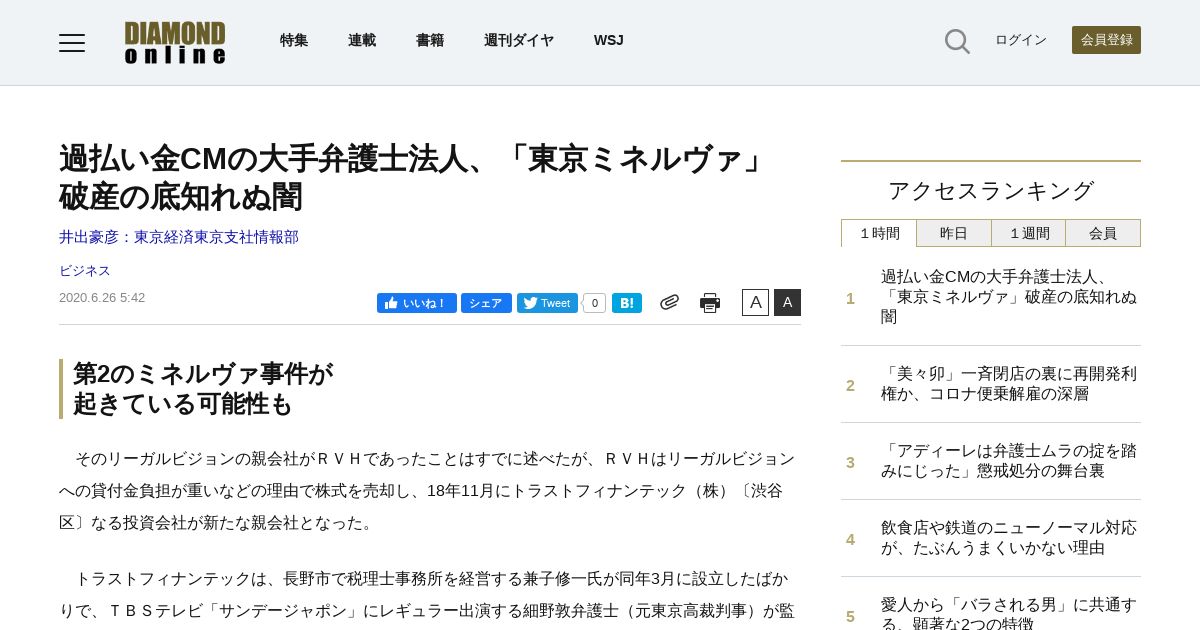Open the WSJ menu item
This screenshot has height=630, width=1200.
[608, 40]
